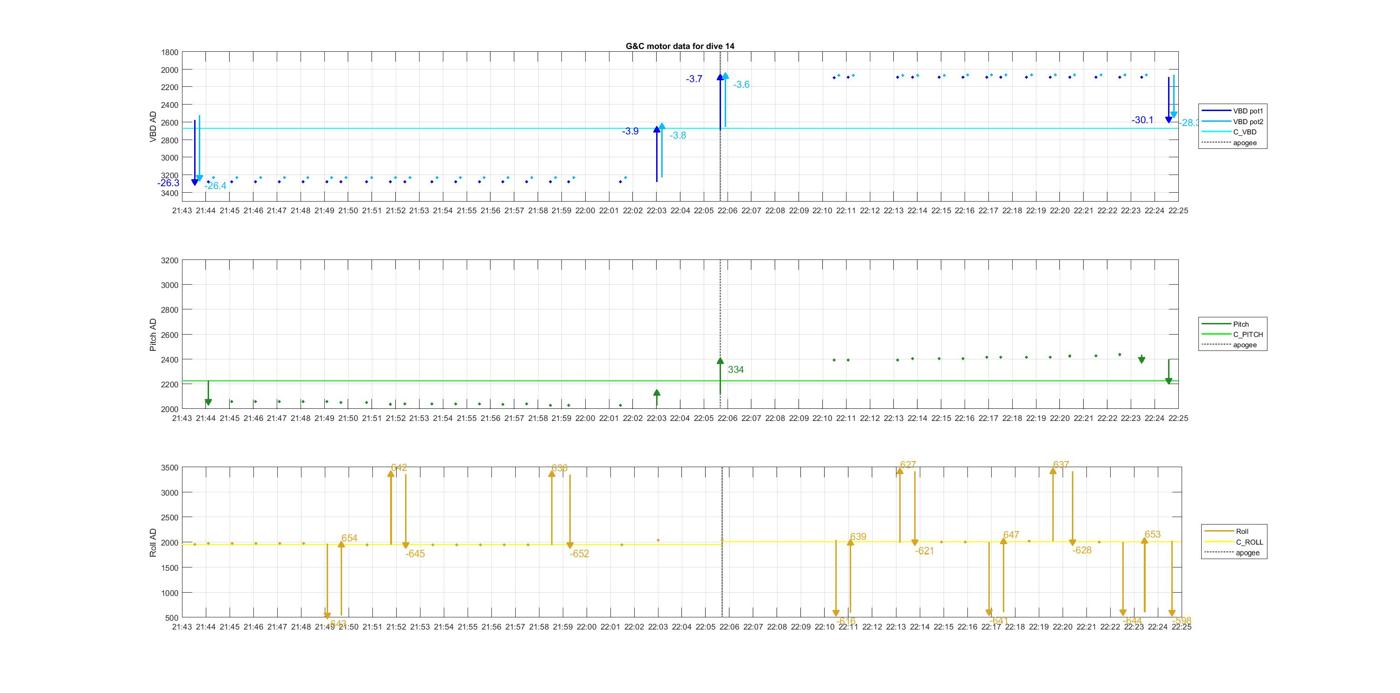Select the 'C_VBD' legend entry
1400x693 pixels.
pyautogui.click(x=1245, y=132)
